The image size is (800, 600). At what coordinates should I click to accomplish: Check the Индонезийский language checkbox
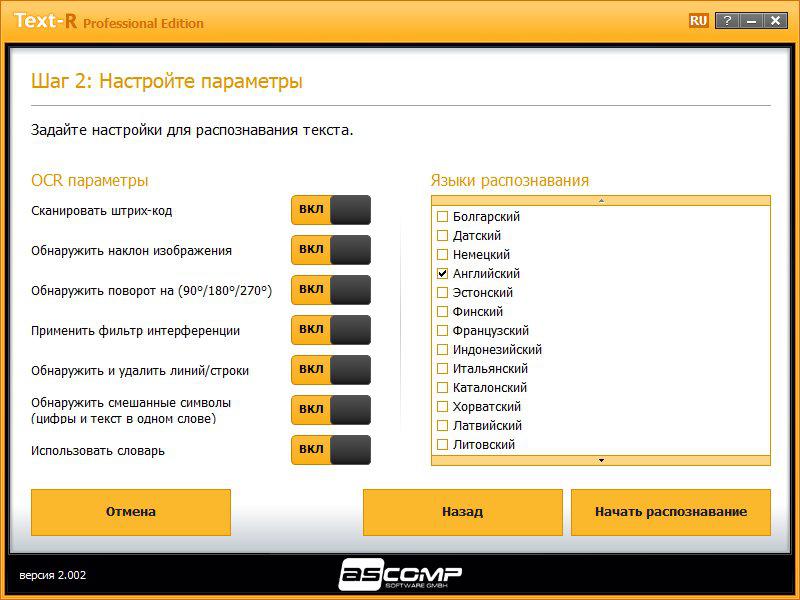point(442,349)
